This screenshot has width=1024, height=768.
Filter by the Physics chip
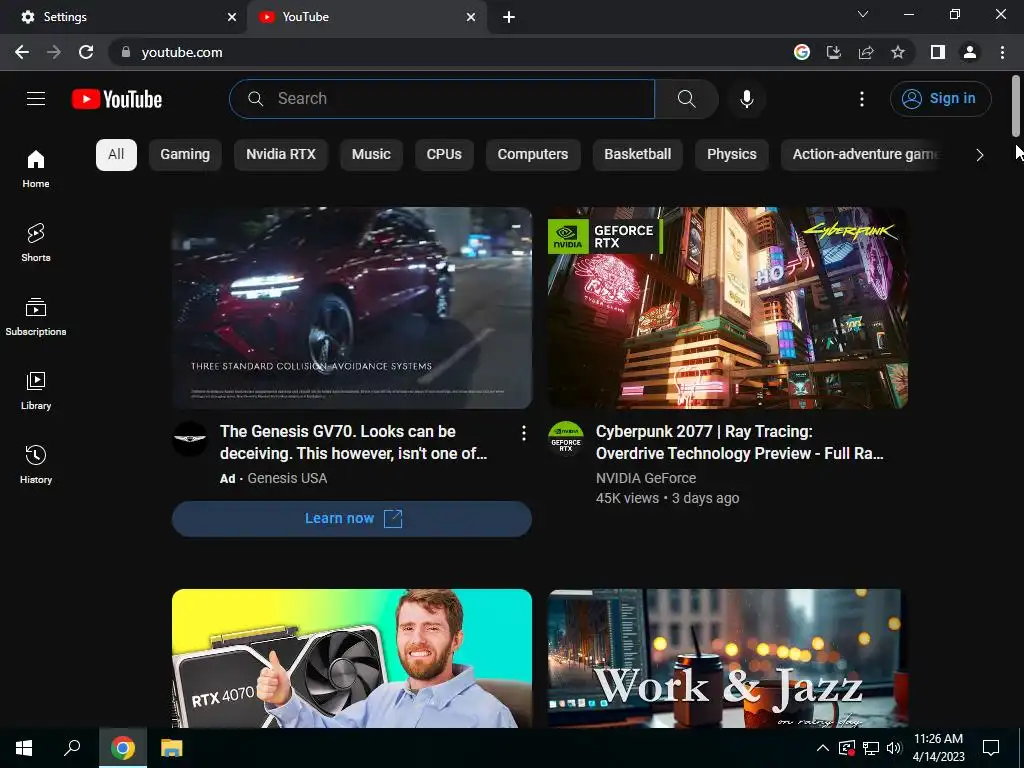coord(731,155)
